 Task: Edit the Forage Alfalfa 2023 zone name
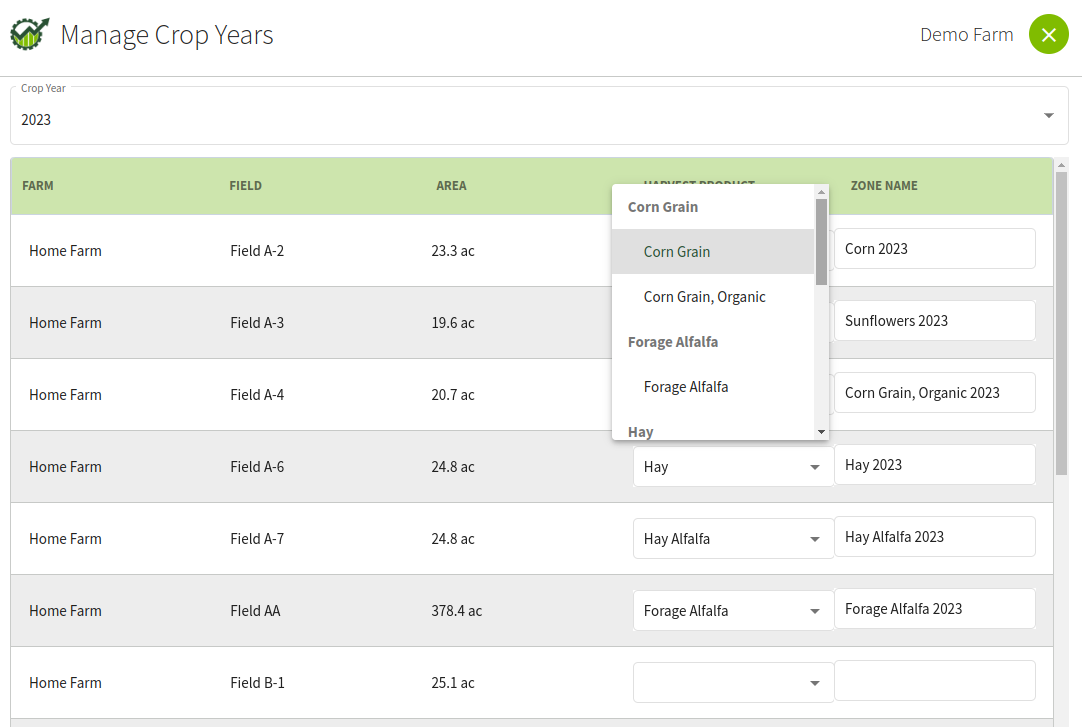[x=934, y=608]
